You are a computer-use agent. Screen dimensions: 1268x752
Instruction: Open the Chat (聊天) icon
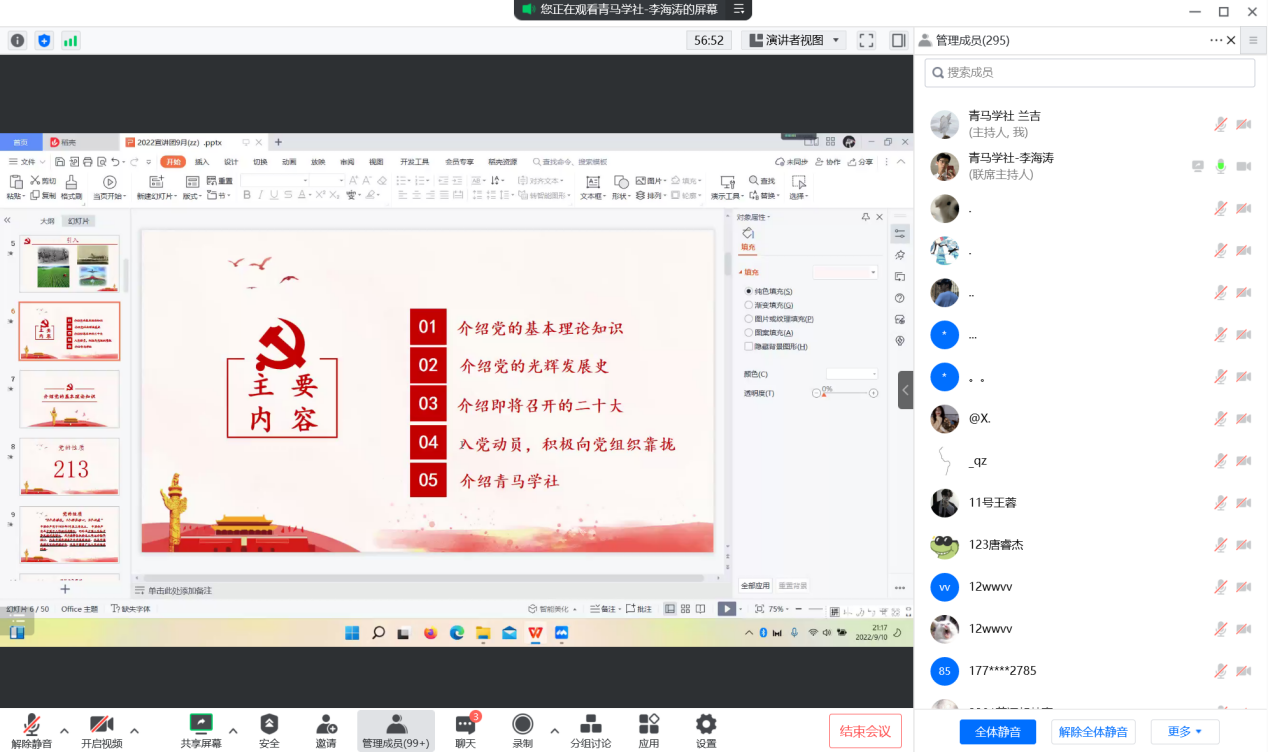(465, 725)
